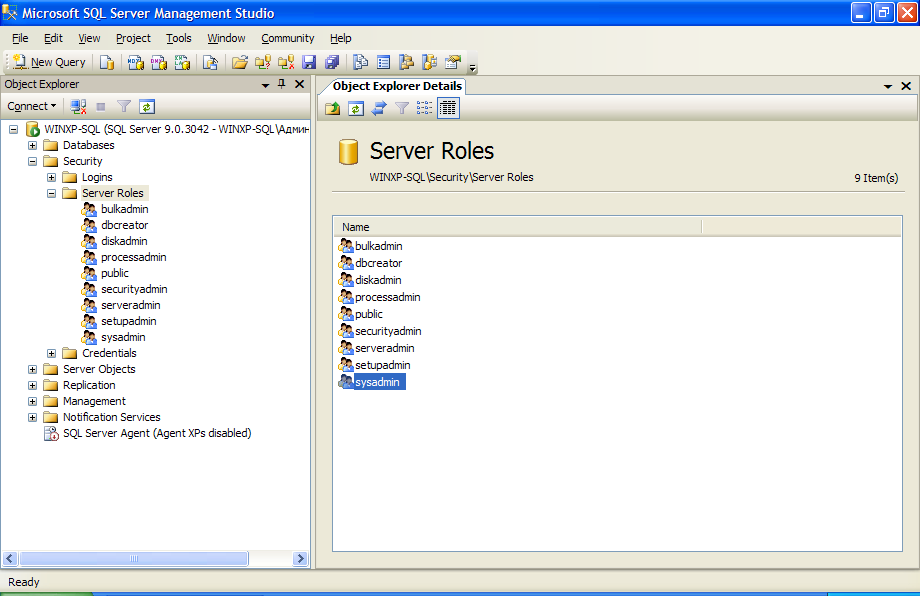Expand the Notification Services folder

pos(32,418)
